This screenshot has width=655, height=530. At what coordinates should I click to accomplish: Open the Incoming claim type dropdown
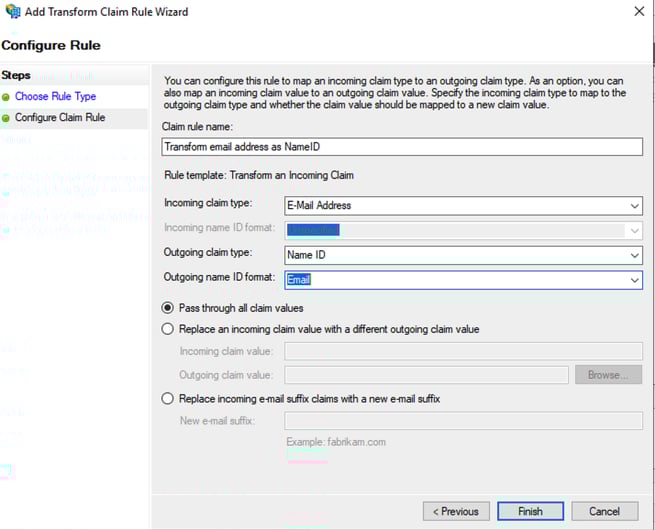click(634, 205)
